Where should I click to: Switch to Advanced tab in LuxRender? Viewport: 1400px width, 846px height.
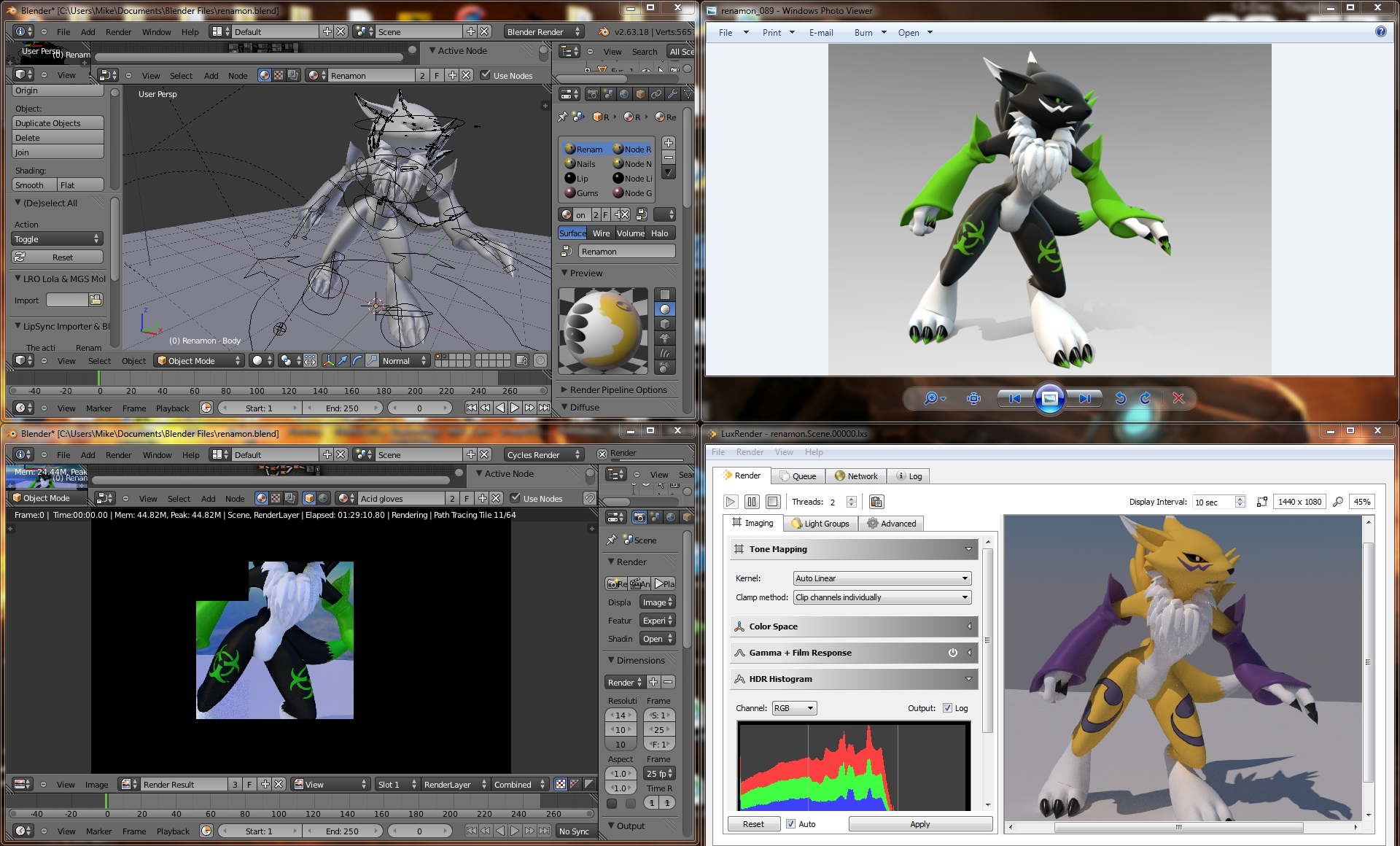coord(891,524)
